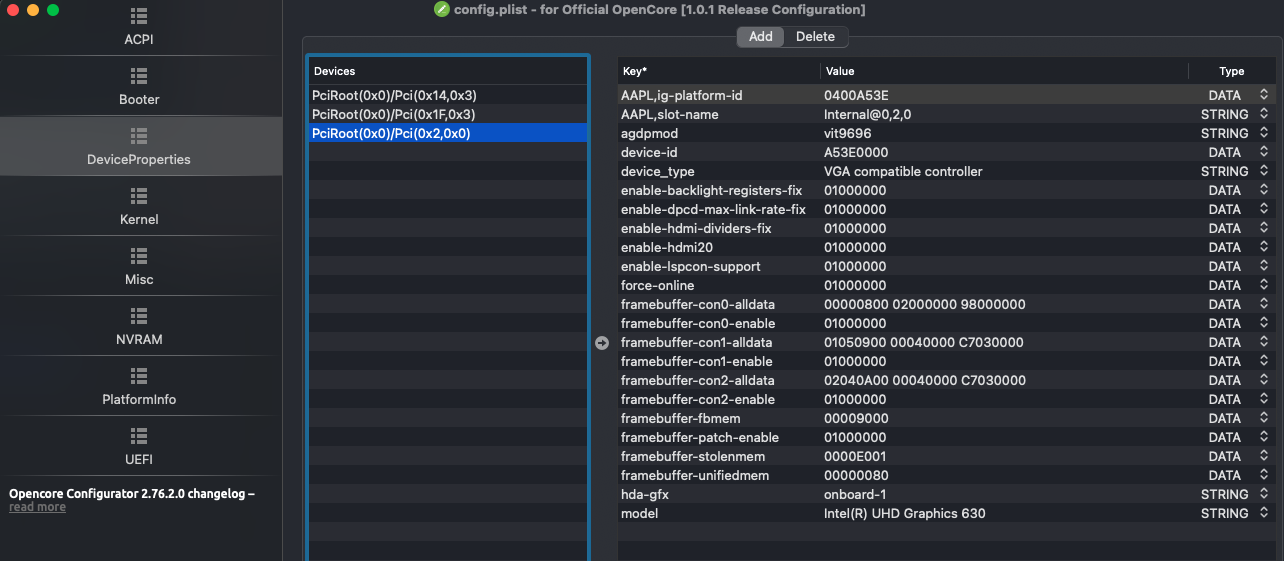Open type dropdown for AAPL,ig-platform-id
1284x561 pixels.
(x=1264, y=95)
